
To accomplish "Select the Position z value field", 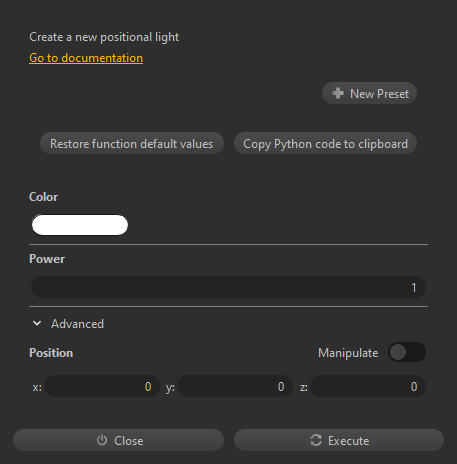I will (368, 386).
